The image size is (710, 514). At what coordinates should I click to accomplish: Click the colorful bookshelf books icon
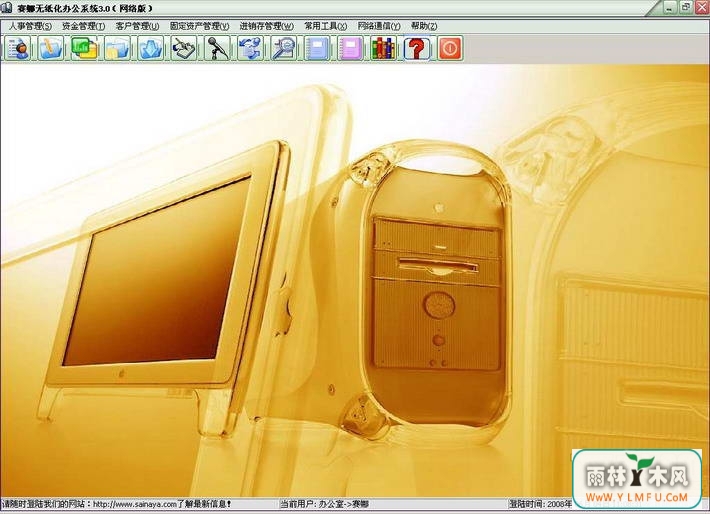pyautogui.click(x=384, y=48)
